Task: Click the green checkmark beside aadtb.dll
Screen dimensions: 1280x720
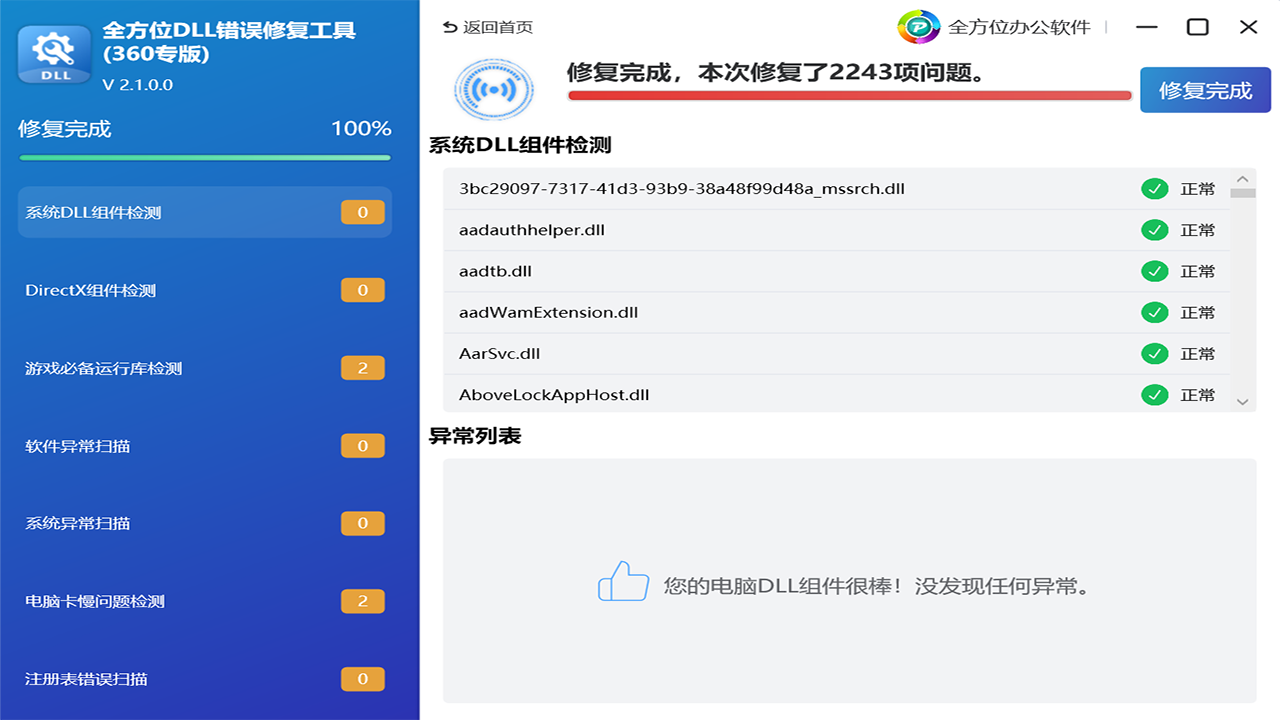Action: [1154, 270]
